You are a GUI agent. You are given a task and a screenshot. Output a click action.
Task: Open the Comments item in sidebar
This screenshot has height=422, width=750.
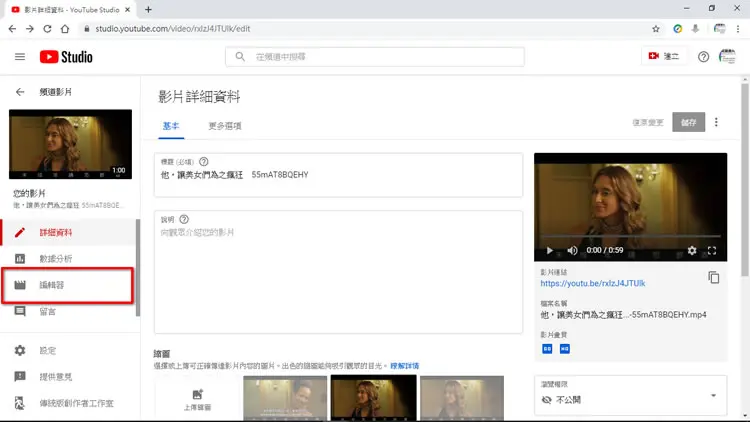[68, 311]
